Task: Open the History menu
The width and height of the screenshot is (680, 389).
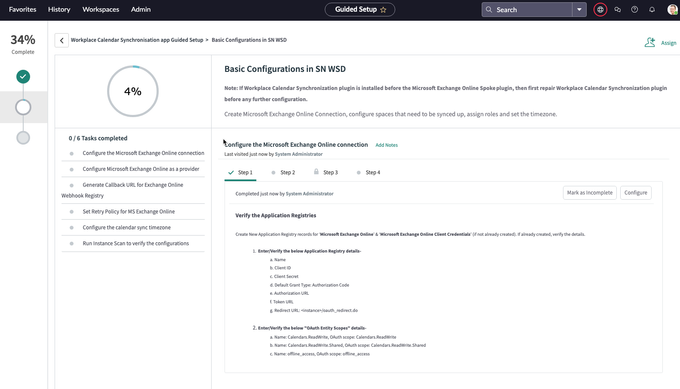Action: click(x=59, y=9)
